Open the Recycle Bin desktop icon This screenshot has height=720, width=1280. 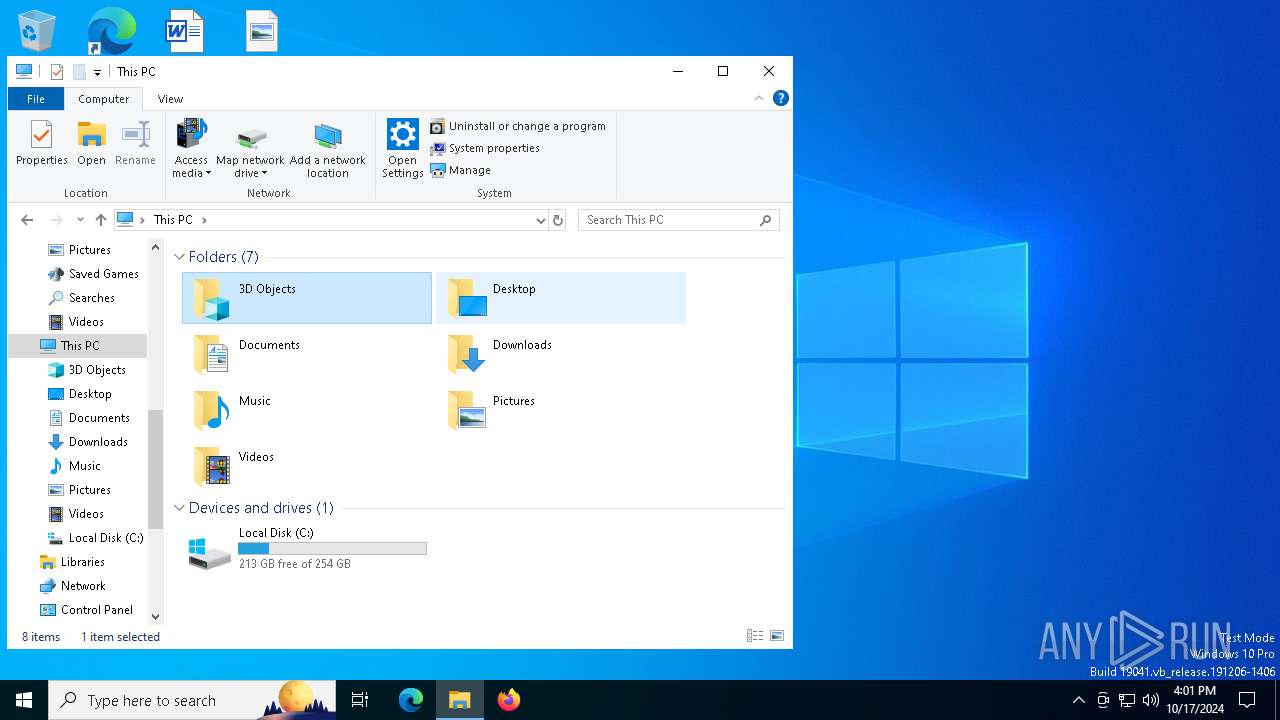point(37,30)
